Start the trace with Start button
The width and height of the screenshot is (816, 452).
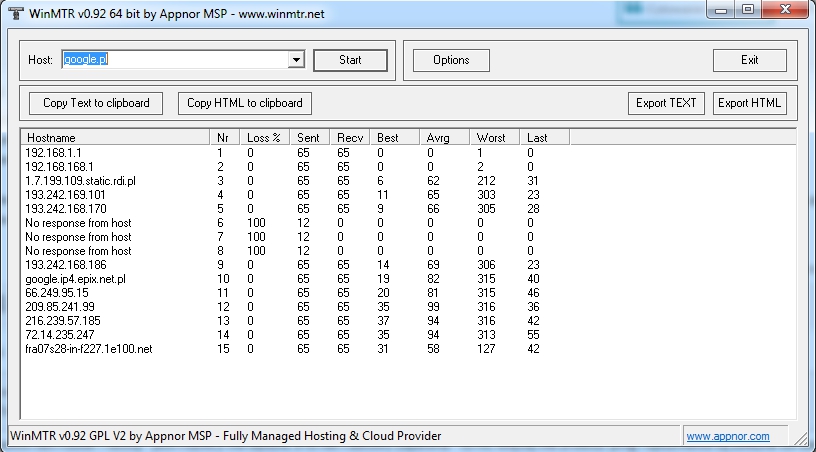350,60
